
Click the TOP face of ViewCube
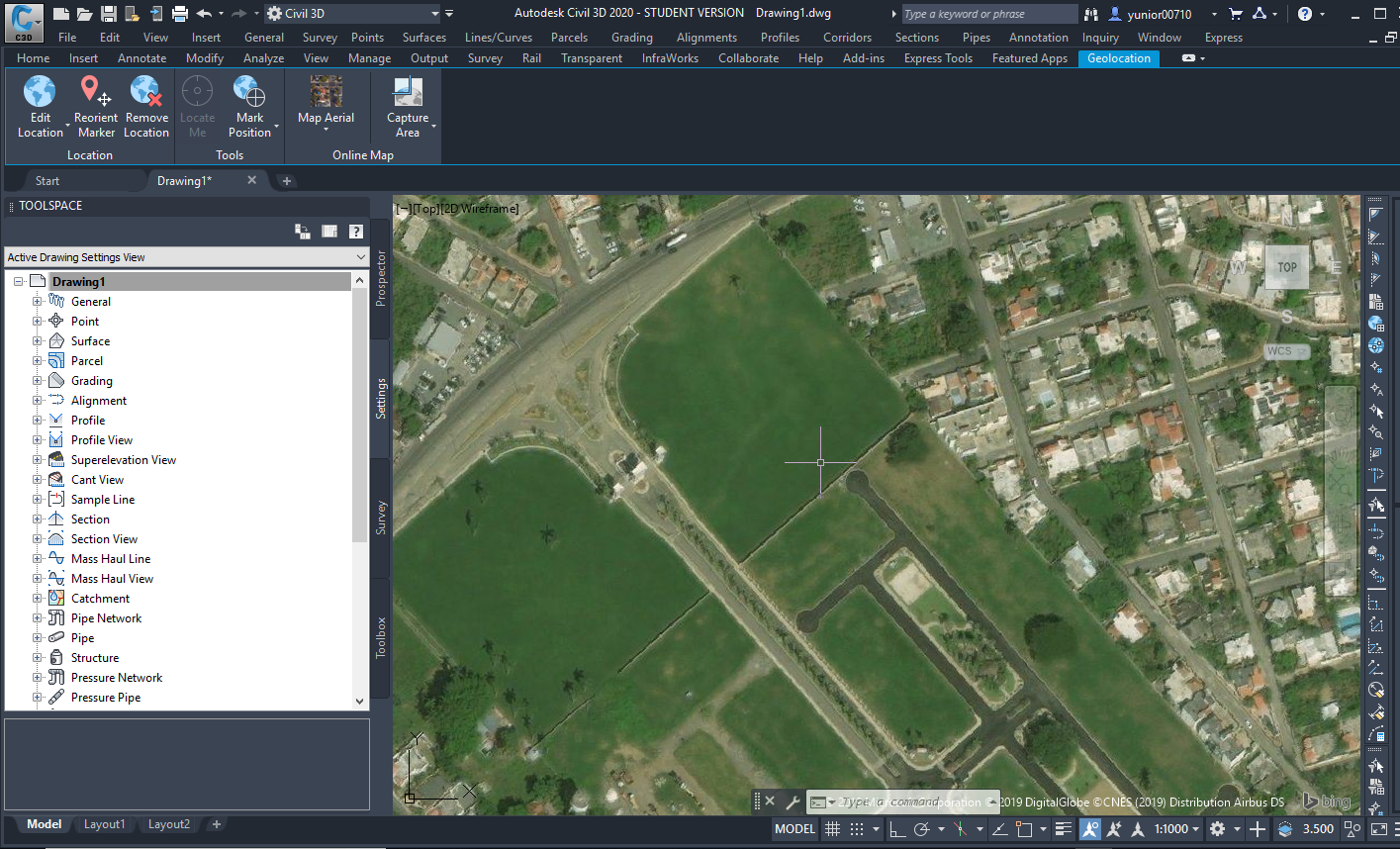(x=1286, y=267)
